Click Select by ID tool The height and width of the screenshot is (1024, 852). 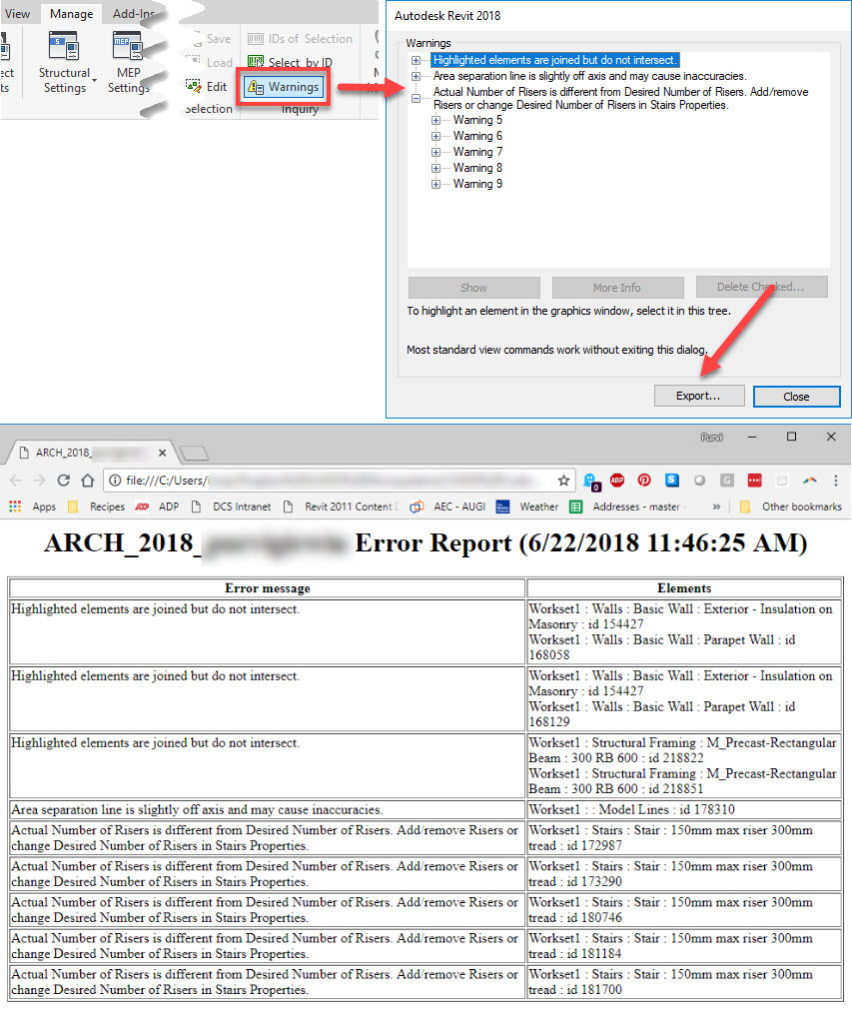click(x=291, y=62)
